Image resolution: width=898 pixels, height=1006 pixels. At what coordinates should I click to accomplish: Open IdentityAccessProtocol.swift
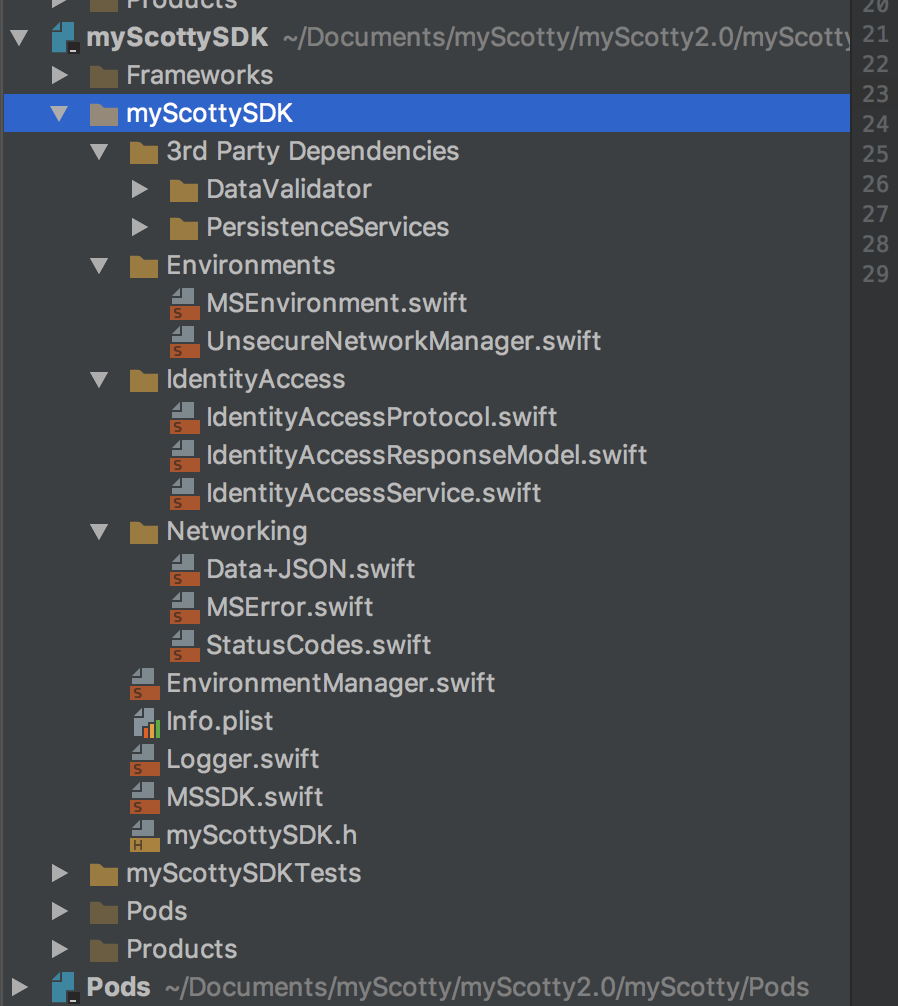coord(382,418)
